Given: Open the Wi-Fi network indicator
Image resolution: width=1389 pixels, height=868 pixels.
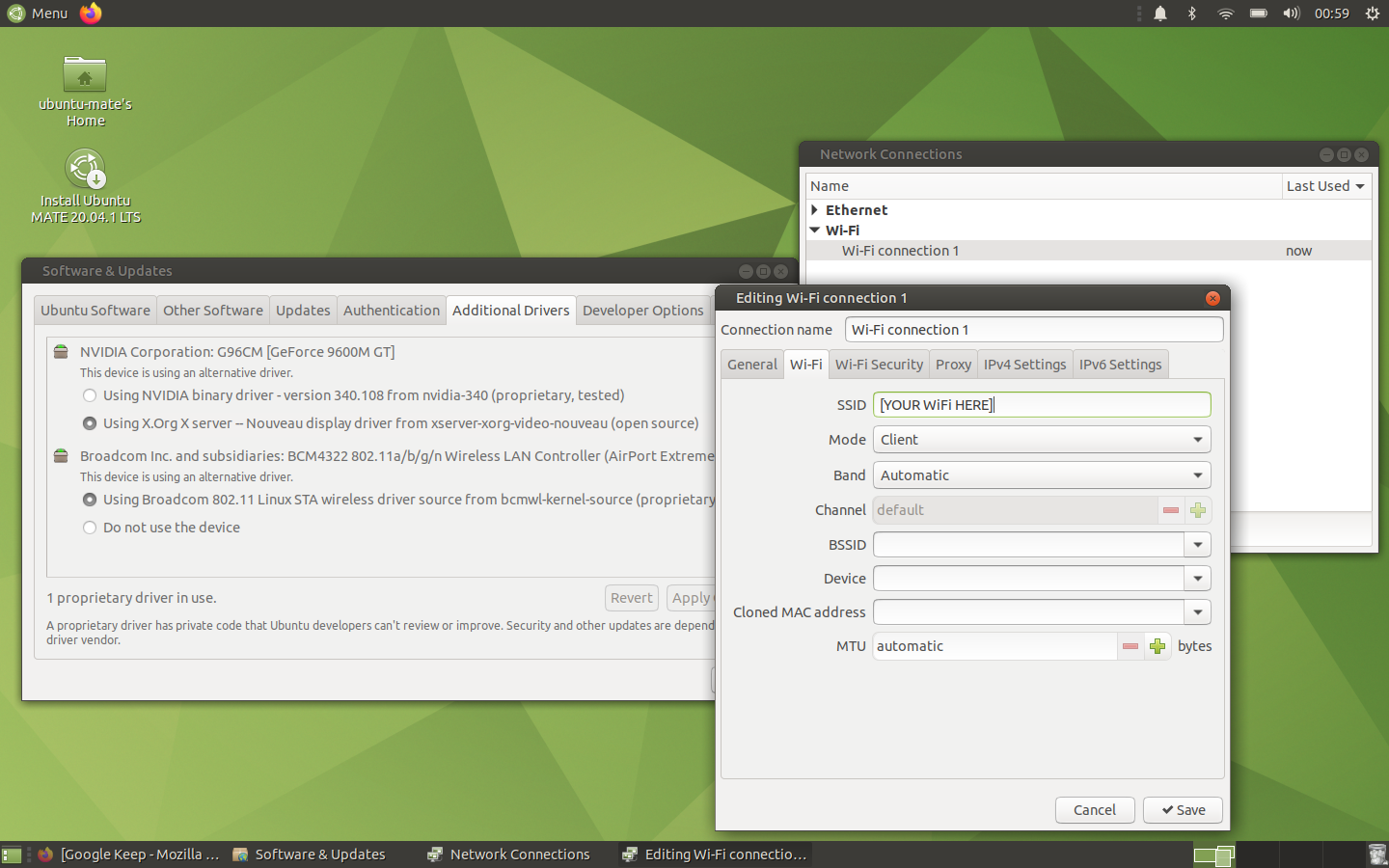Looking at the screenshot, I should (1225, 14).
